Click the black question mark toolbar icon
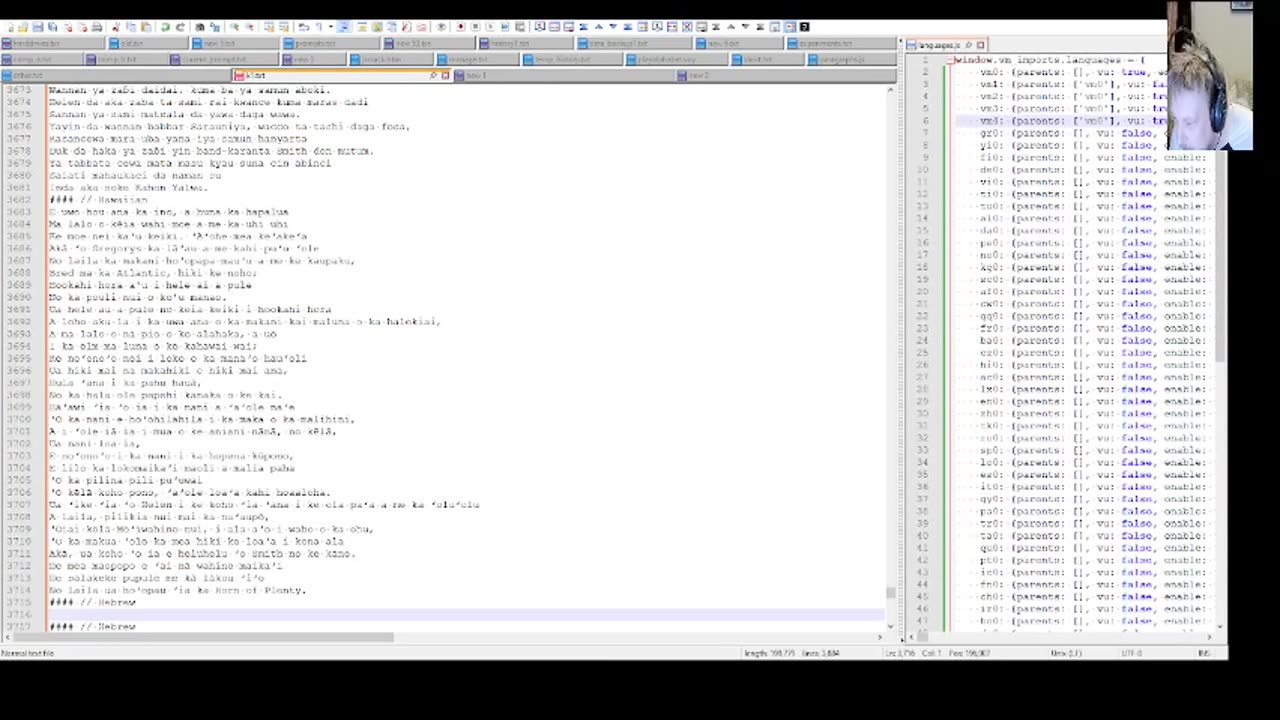Screen dimensions: 1280x720 pyautogui.click(x=804, y=27)
